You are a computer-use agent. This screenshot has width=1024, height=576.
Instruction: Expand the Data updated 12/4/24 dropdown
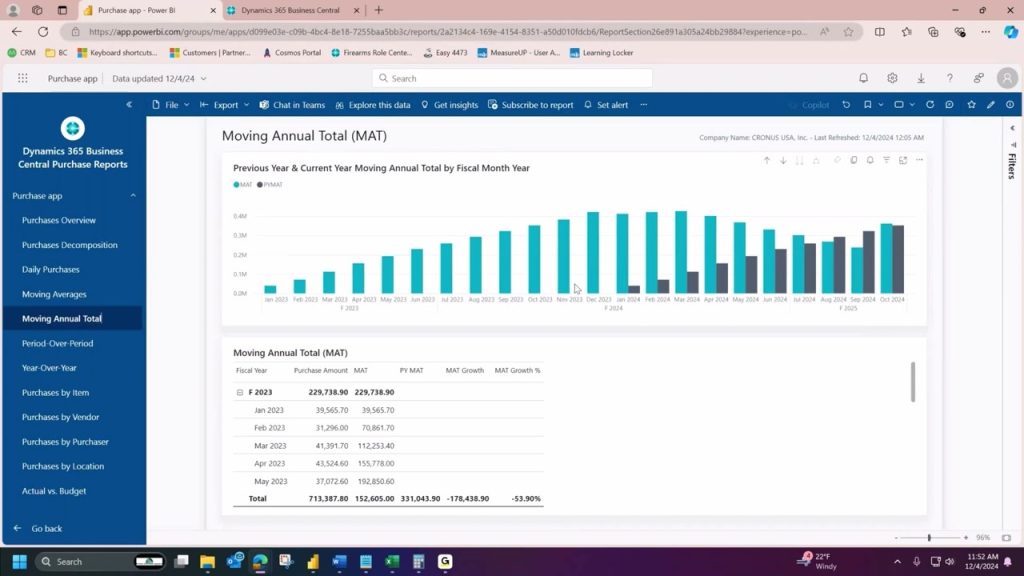(159, 78)
